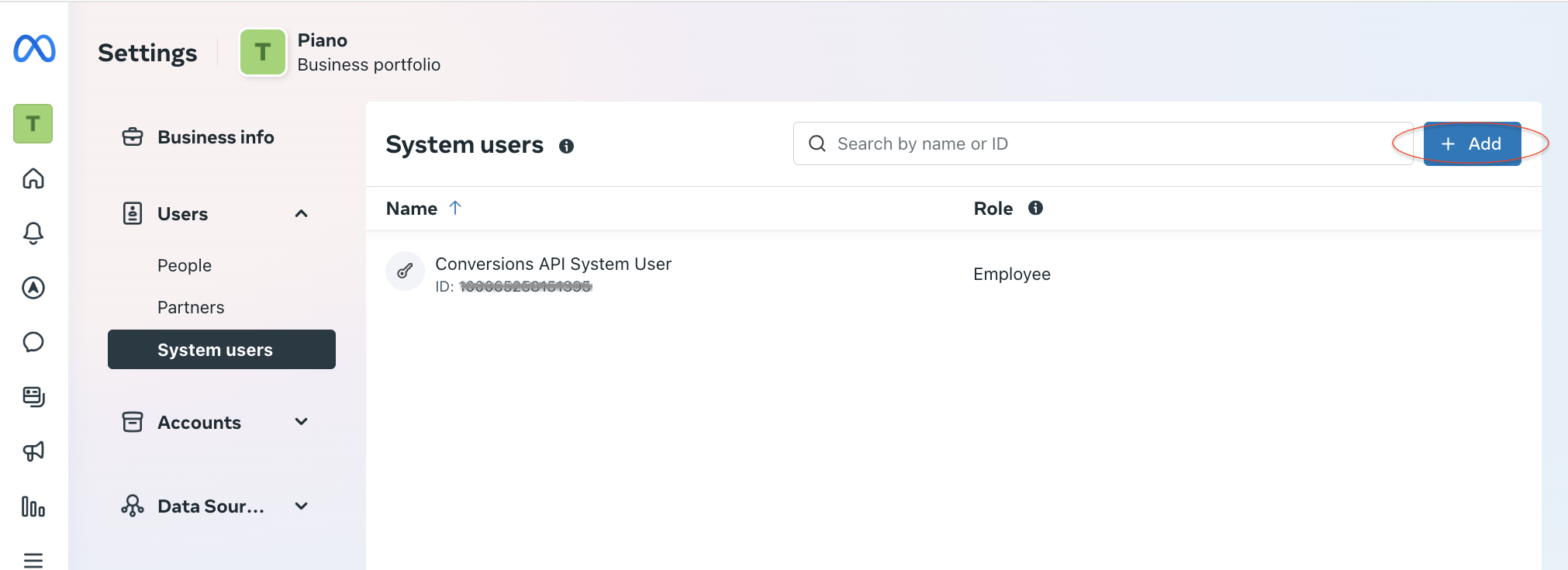Click the Data Sources nodes icon

coord(133,506)
